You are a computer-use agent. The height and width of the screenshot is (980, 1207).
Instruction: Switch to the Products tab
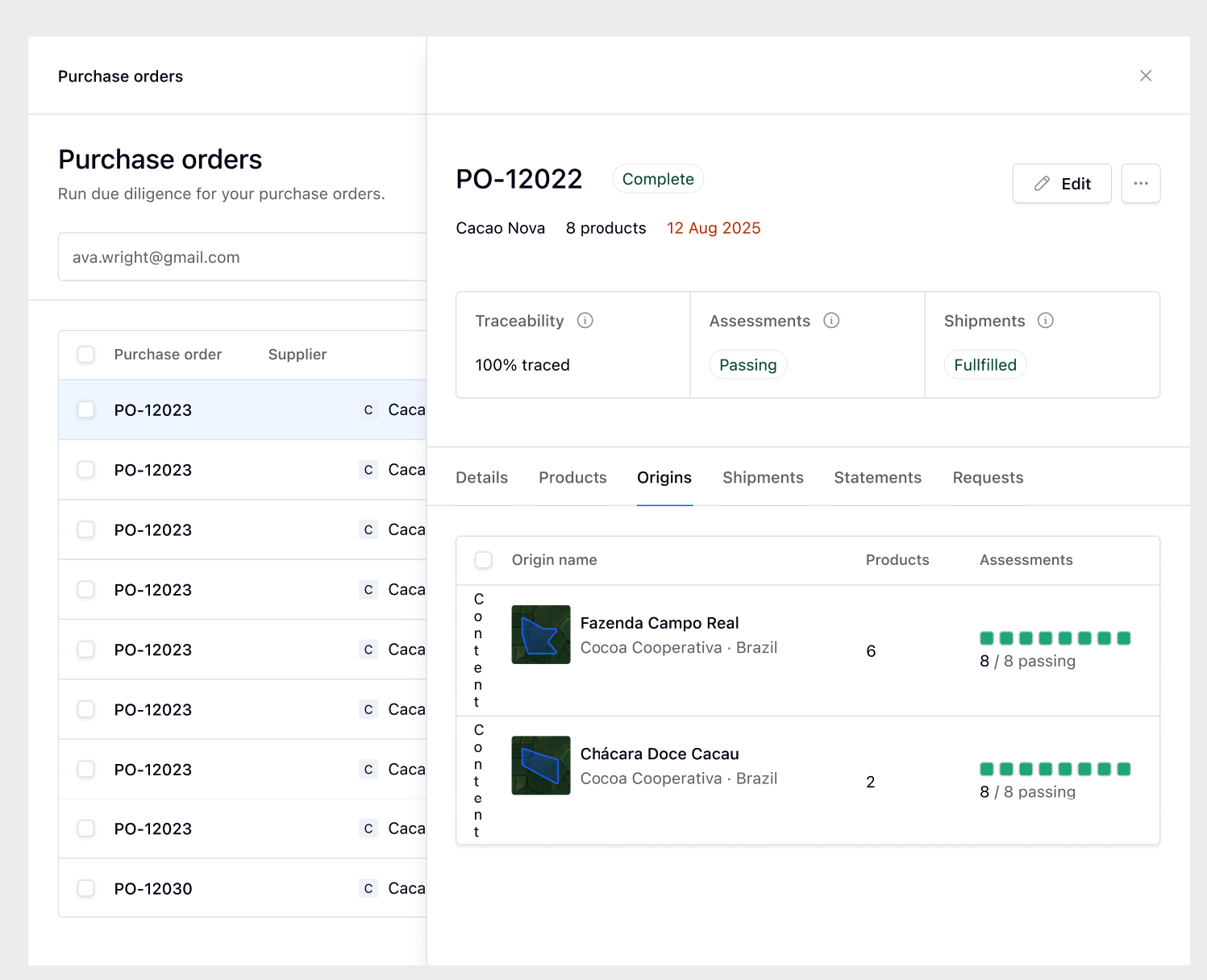(x=572, y=478)
